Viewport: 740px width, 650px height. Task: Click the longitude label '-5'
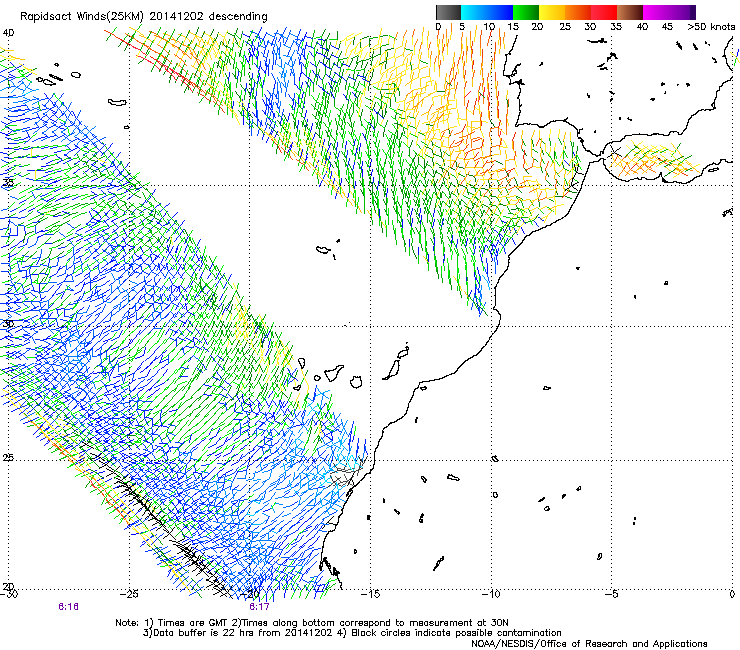tap(611, 594)
